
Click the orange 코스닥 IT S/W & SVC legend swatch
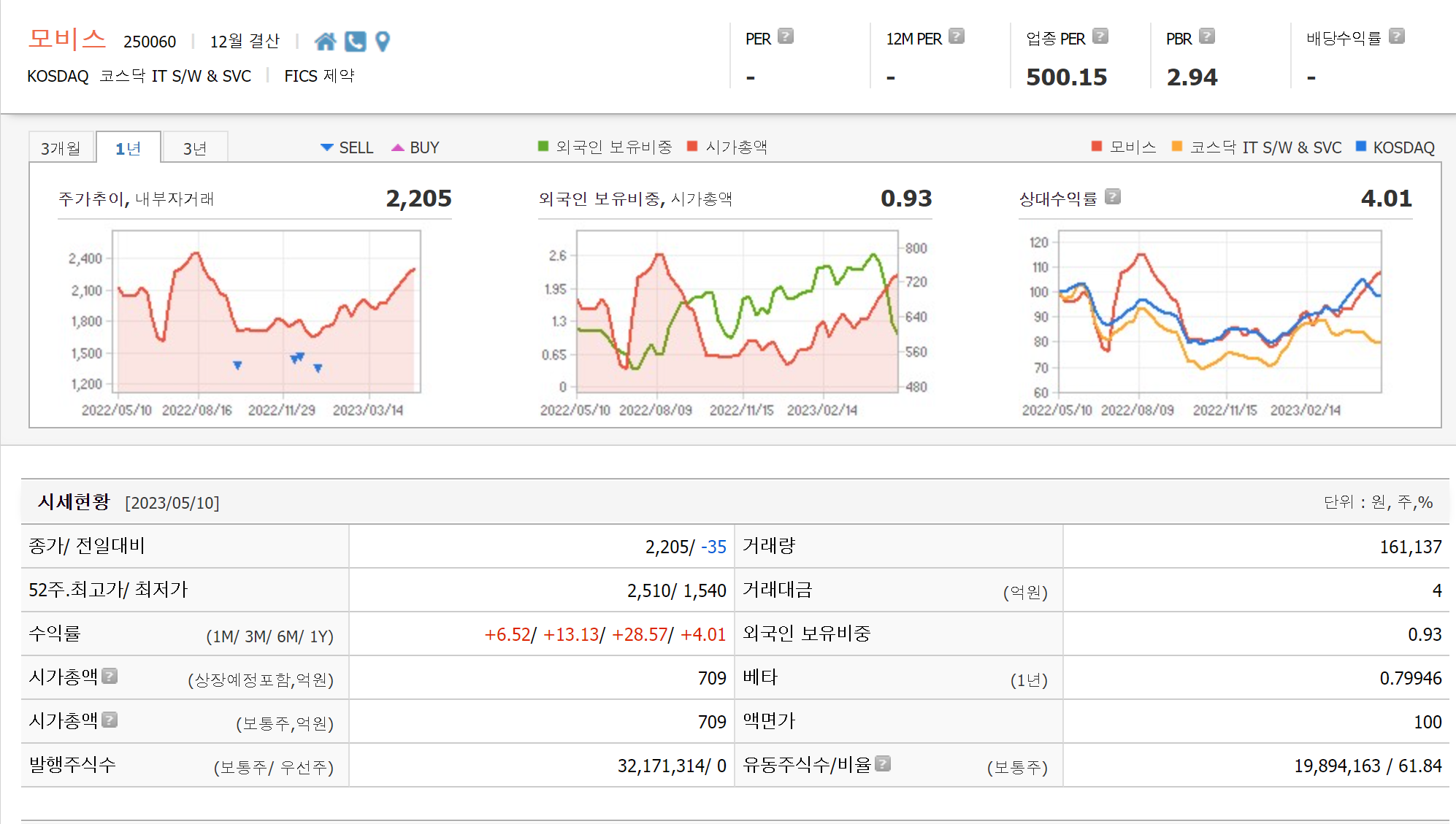pos(1176,147)
